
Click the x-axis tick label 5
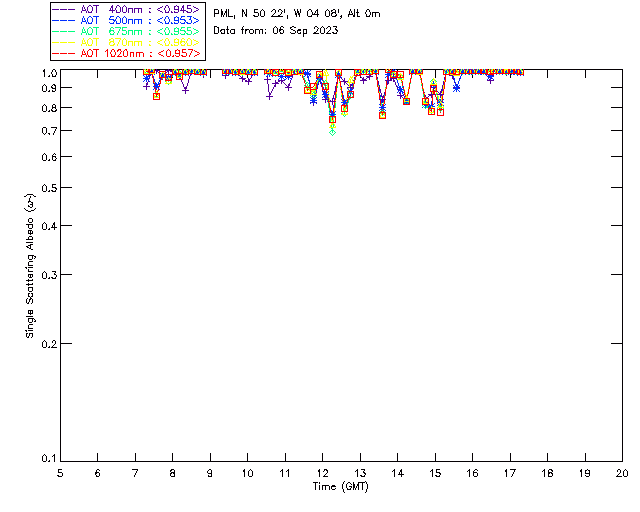[60, 473]
